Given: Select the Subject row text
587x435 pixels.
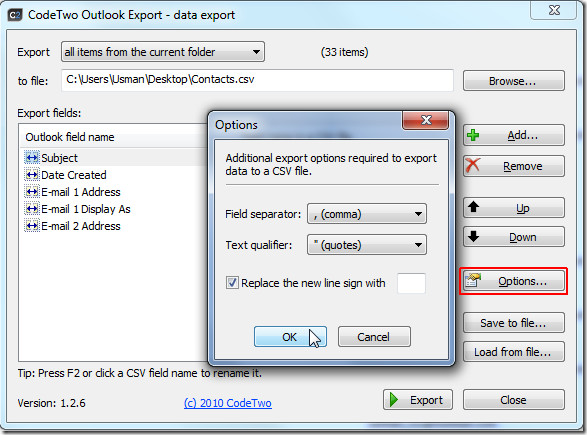Looking at the screenshot, I should click(x=59, y=158).
